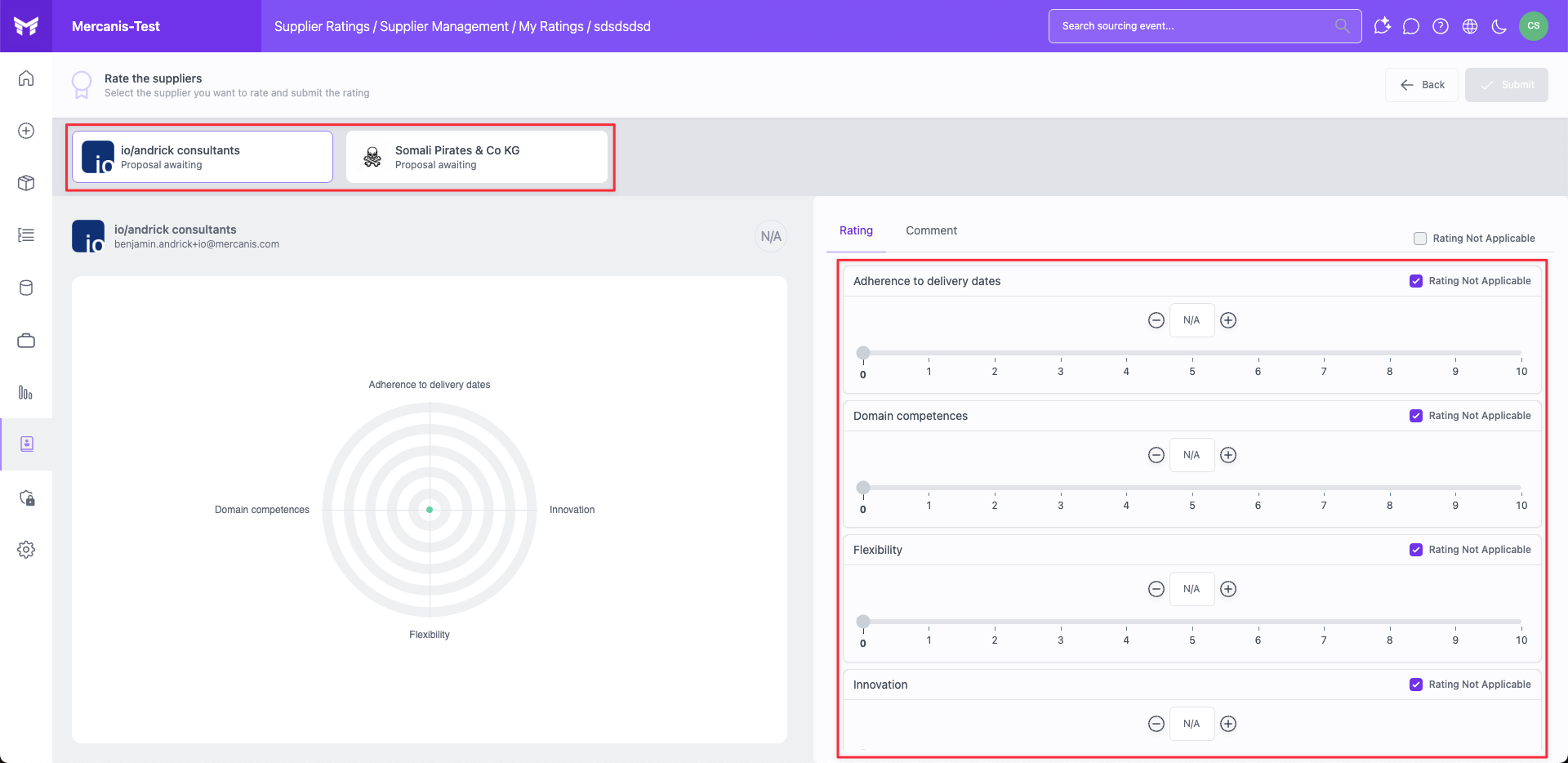Open settings gear in sidebar
The image size is (1568, 763).
26,550
